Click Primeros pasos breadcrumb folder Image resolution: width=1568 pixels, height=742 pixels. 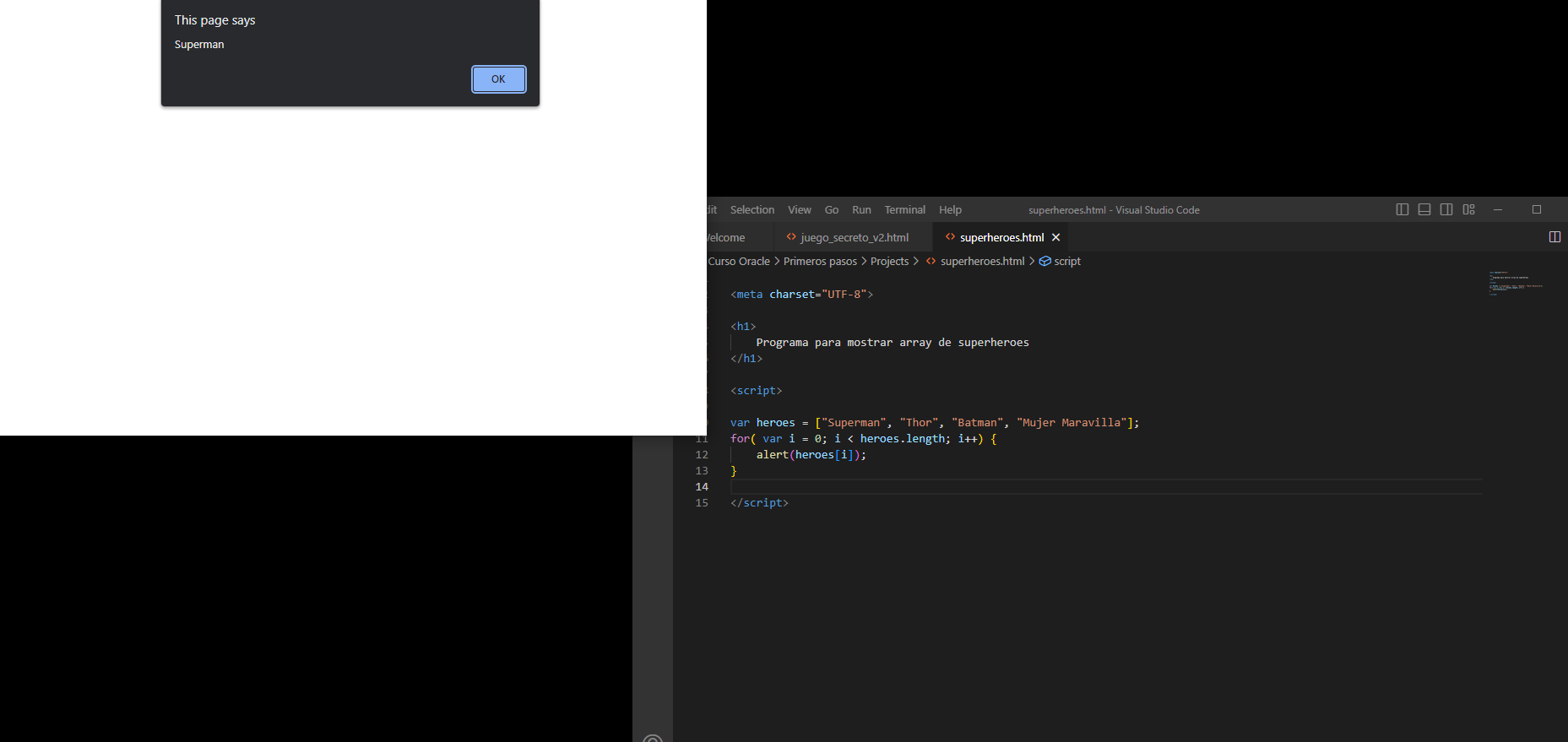coord(820,262)
